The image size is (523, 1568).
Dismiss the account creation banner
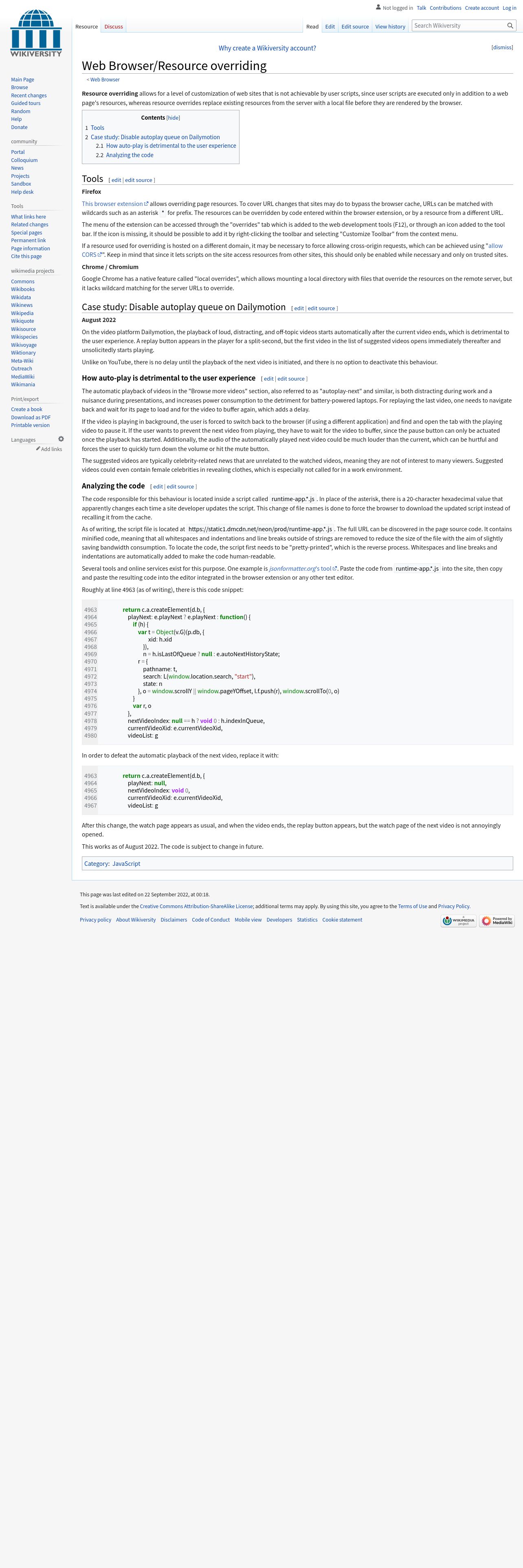point(502,48)
